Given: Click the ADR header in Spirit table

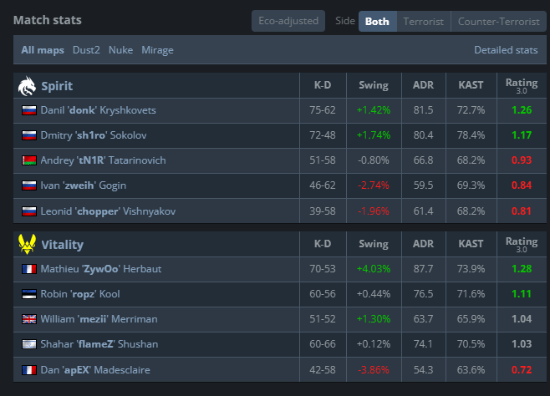Looking at the screenshot, I should [x=423, y=85].
